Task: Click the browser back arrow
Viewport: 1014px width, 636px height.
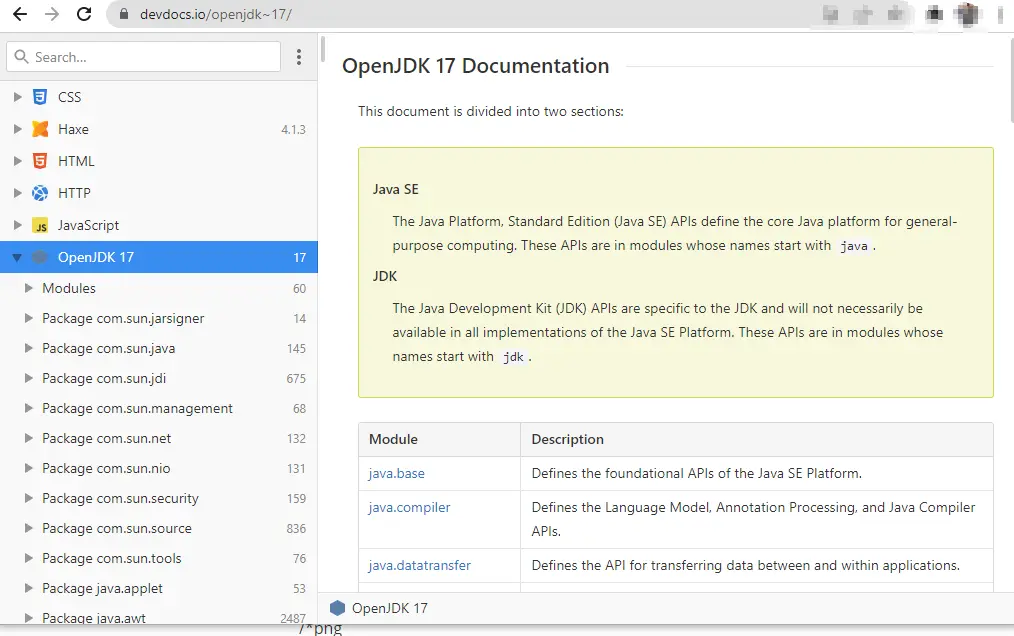Action: click(20, 14)
